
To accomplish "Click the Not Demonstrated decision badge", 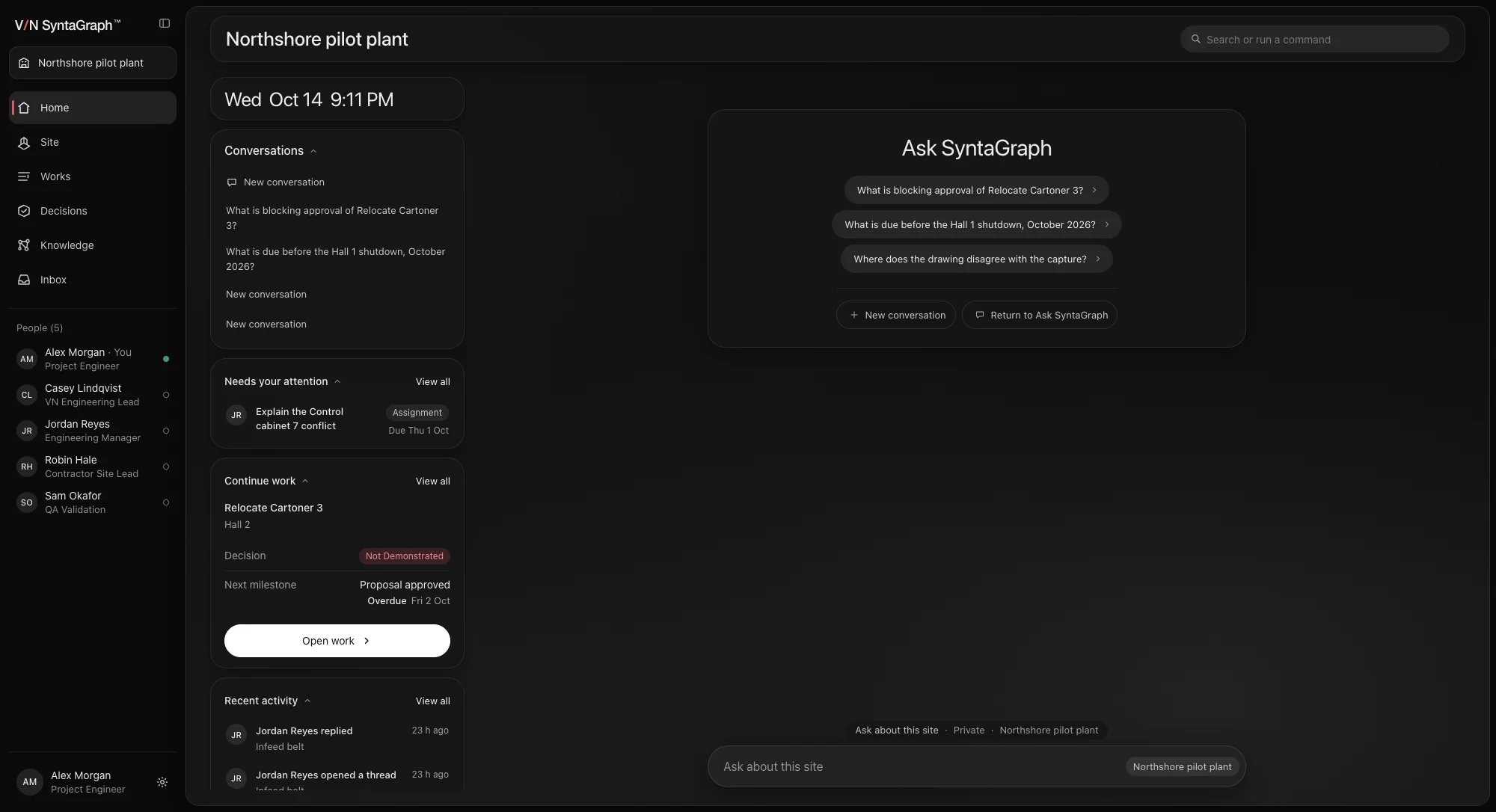I will coord(405,556).
